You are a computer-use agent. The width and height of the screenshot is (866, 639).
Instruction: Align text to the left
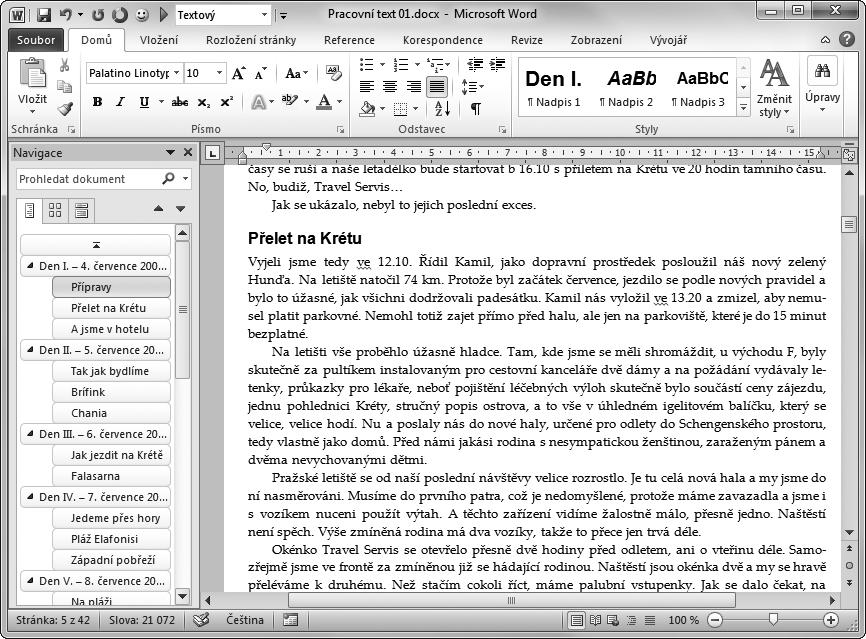pyautogui.click(x=367, y=86)
